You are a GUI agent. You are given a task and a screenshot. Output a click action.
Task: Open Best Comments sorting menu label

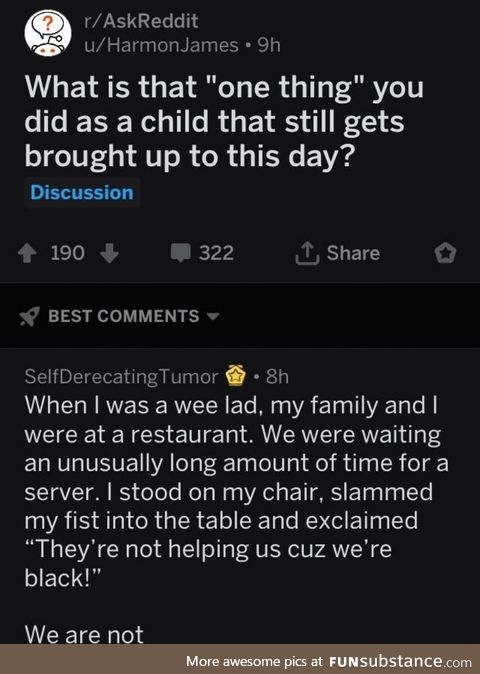tap(124, 316)
